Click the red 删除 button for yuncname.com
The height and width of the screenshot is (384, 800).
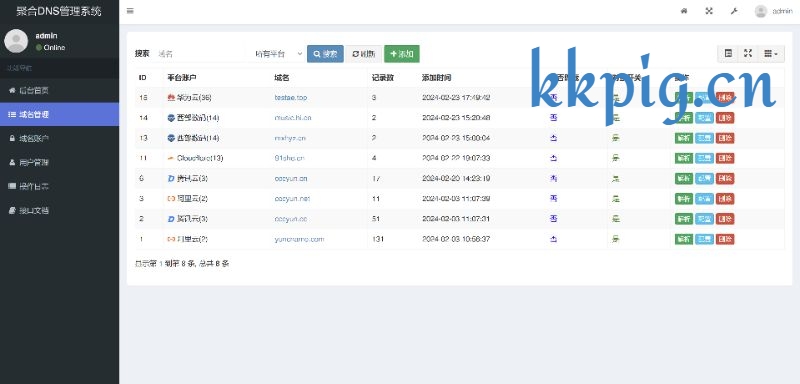(x=724, y=239)
